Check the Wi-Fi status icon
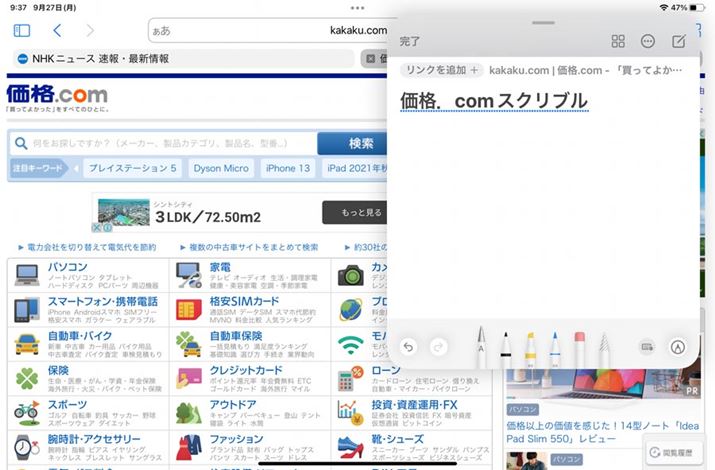715x470 pixels. click(663, 8)
